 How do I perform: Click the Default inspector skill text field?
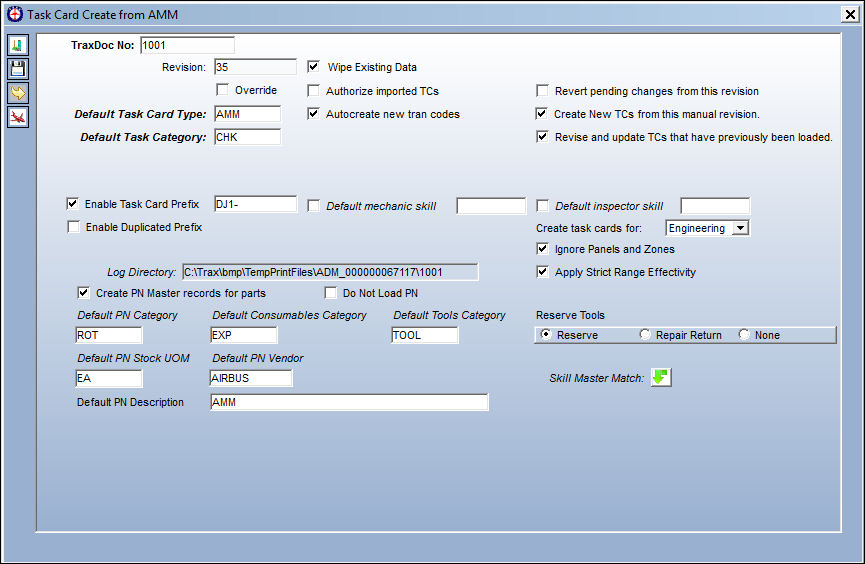[x=715, y=206]
